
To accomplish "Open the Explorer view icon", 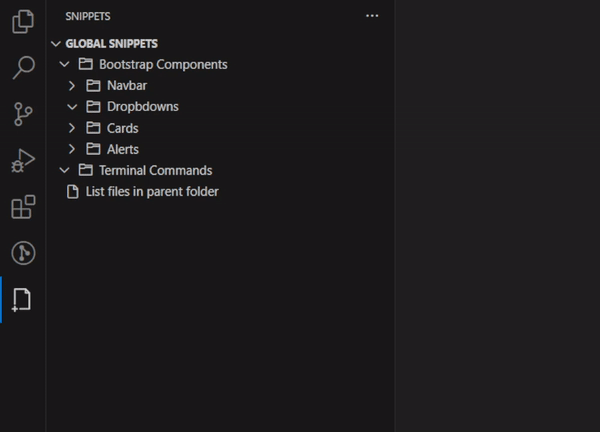I will point(23,21).
